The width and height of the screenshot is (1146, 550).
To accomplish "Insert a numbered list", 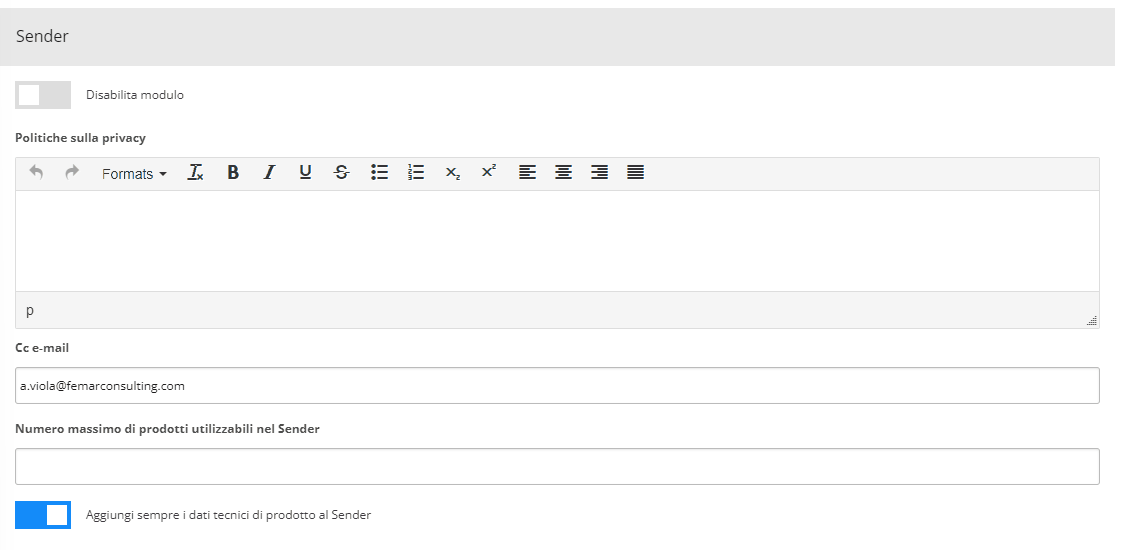I will [x=416, y=173].
